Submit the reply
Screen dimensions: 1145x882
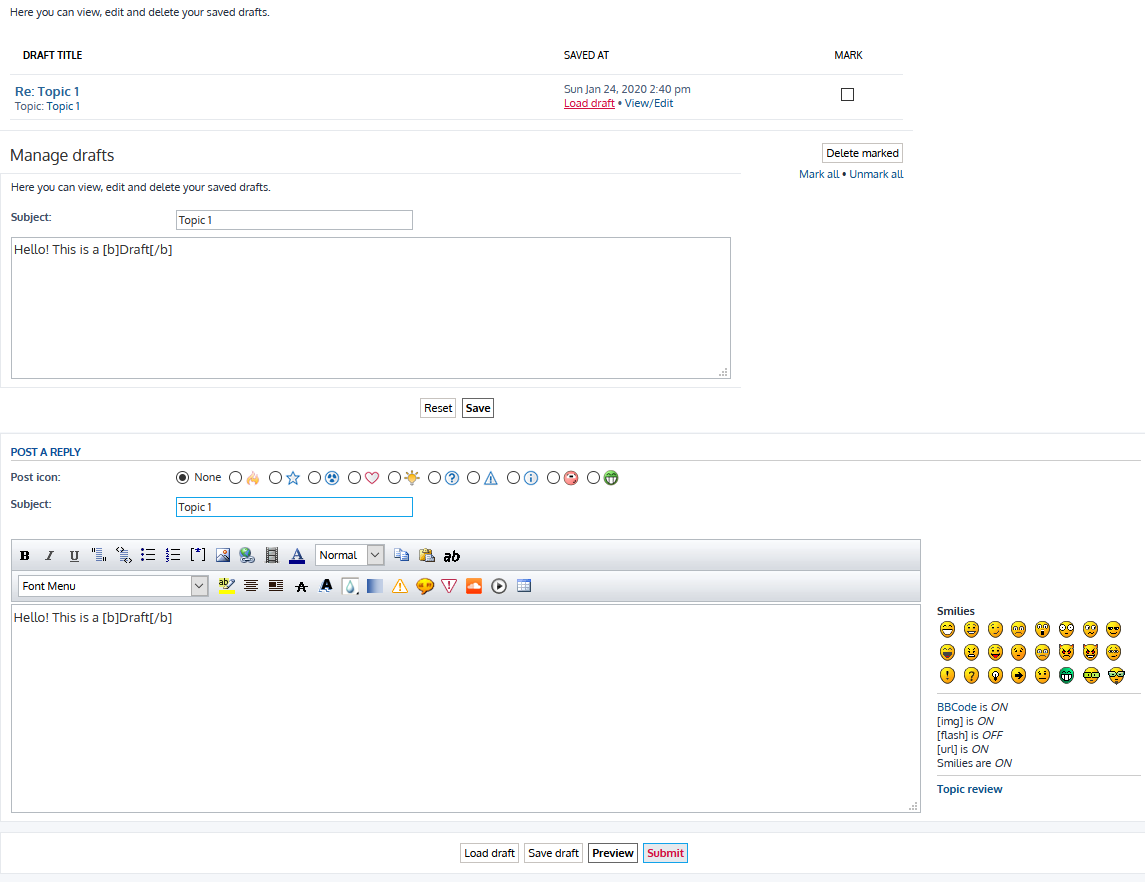tap(665, 853)
